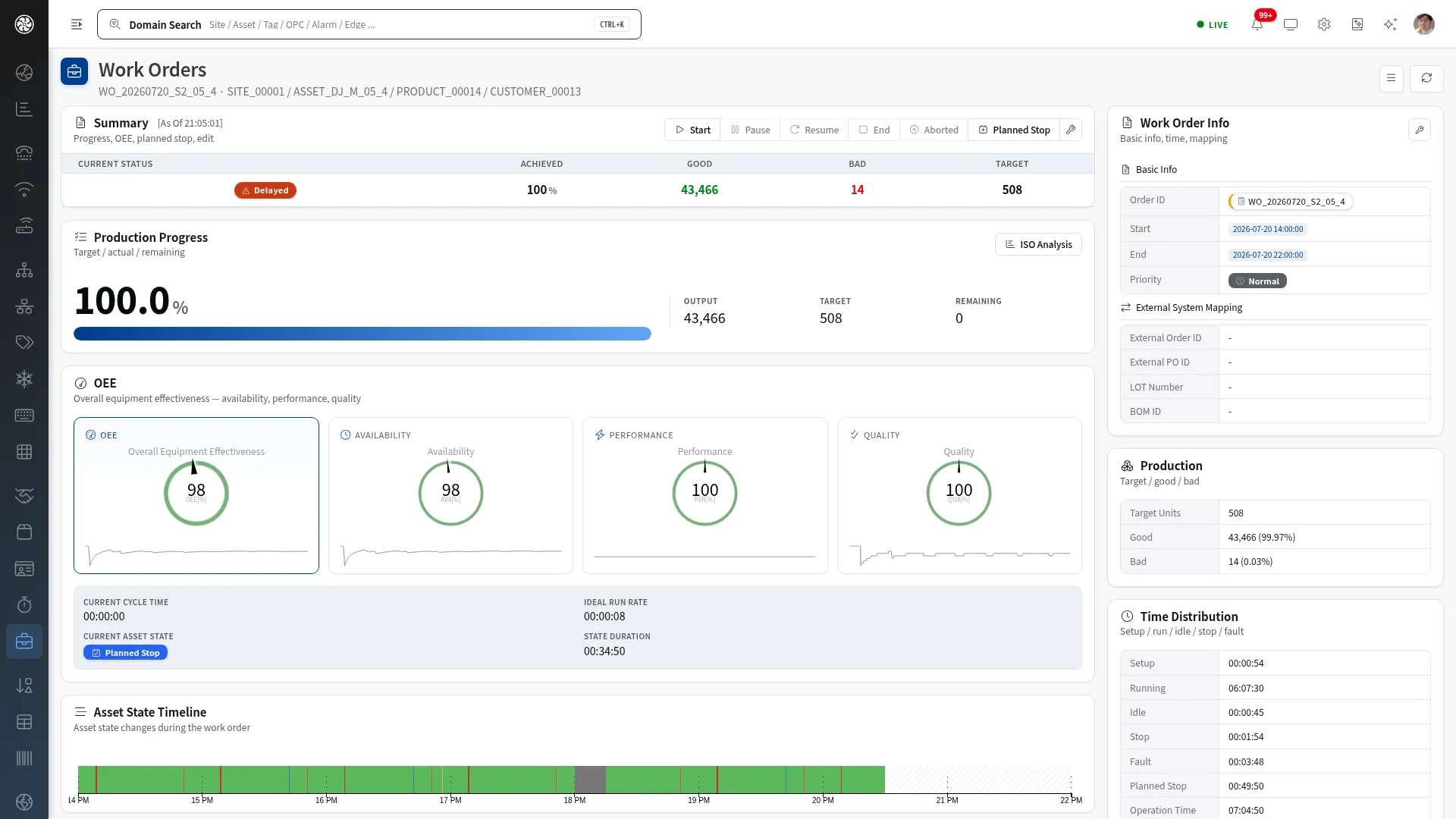The height and width of the screenshot is (819, 1456).
Task: Toggle the sidebar collapse menu icon
Action: [77, 24]
